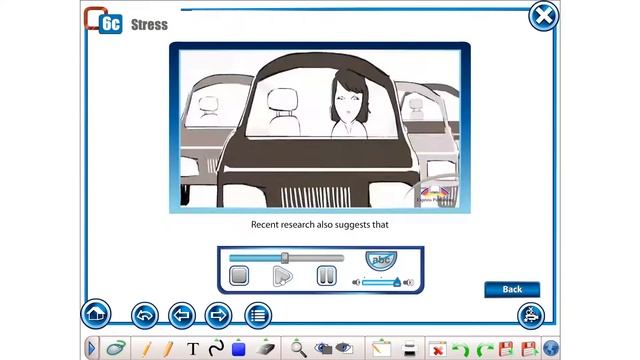Viewport: 640px width, 360px height.
Task: Pause the video
Action: tap(327, 276)
